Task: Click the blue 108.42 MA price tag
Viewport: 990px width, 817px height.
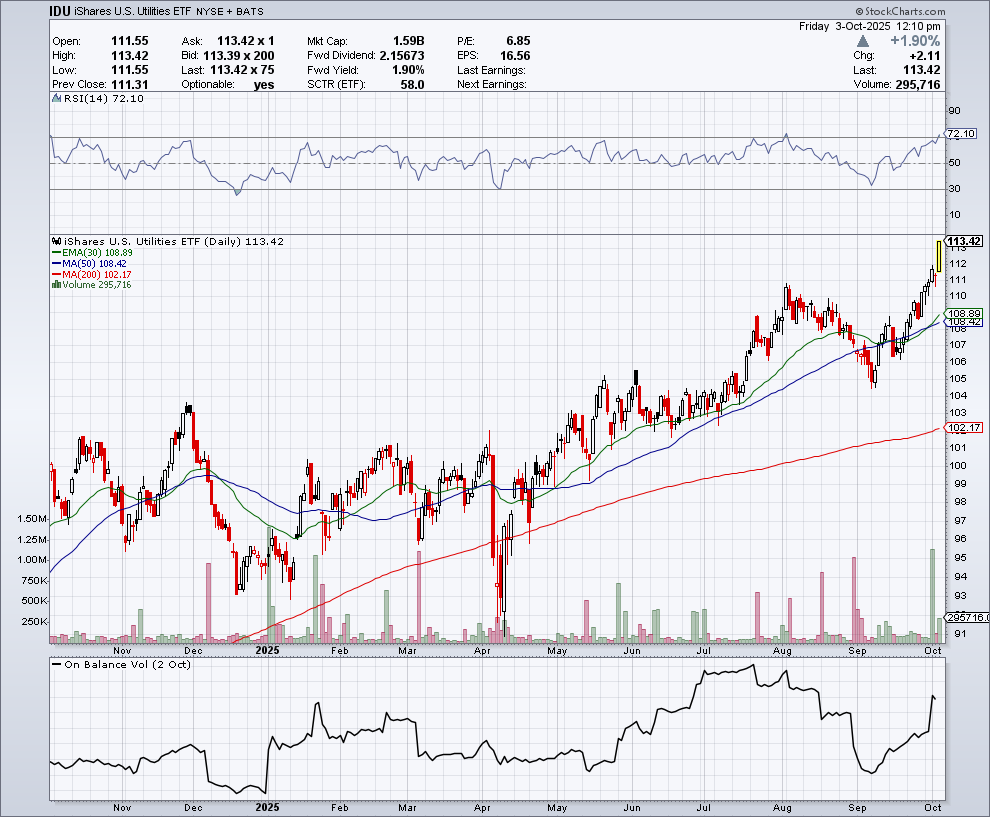Action: coord(963,322)
